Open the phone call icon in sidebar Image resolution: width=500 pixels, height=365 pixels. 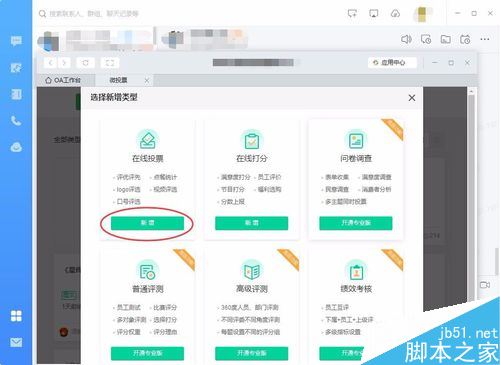click(16, 121)
